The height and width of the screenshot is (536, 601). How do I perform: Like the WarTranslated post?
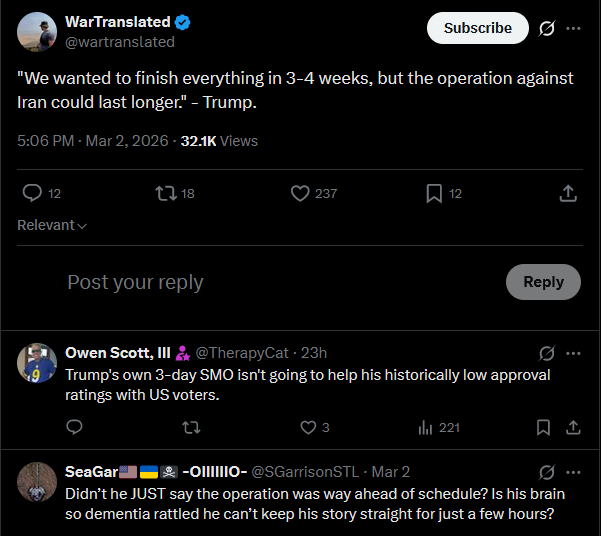300,193
